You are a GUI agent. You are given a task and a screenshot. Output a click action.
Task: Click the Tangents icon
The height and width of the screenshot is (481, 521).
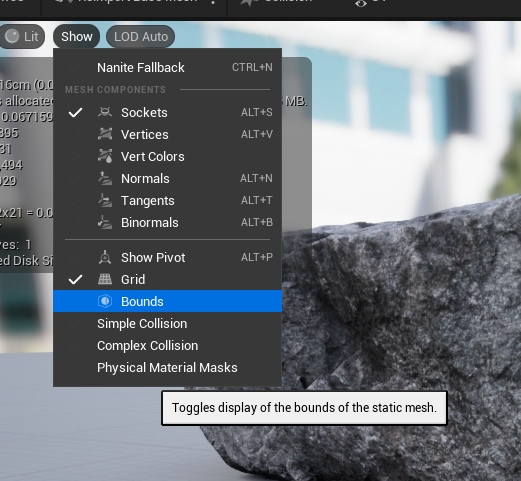(x=105, y=200)
